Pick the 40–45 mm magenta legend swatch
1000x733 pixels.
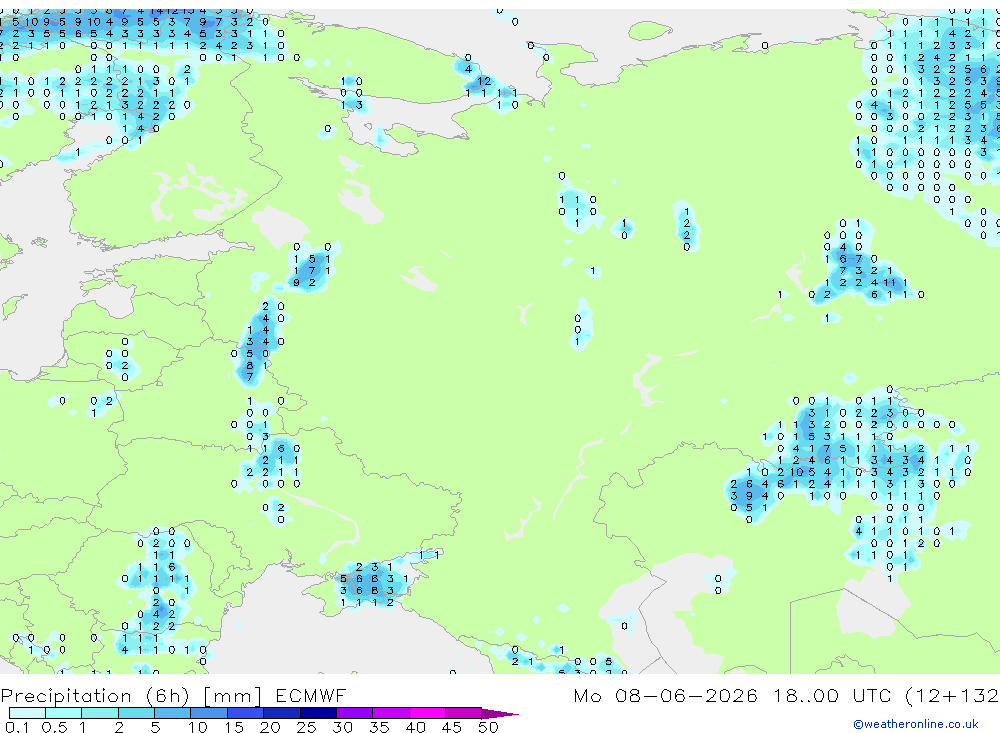427,713
